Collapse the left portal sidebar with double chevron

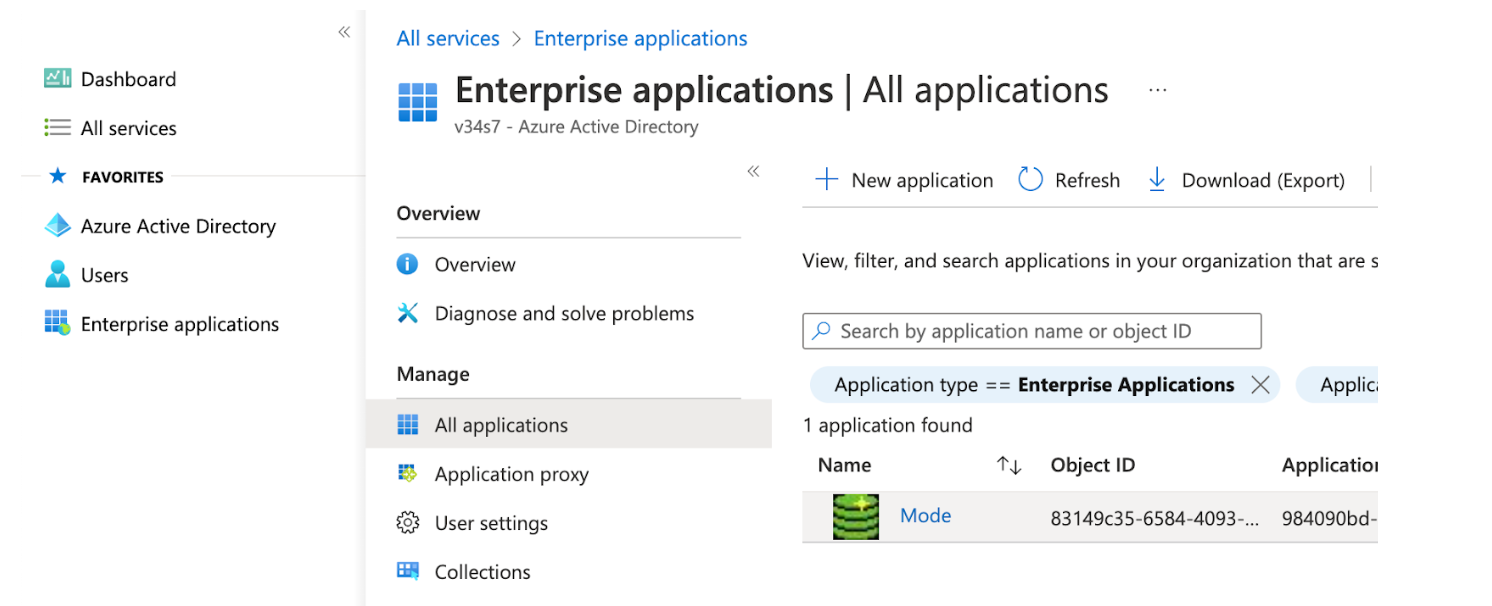(x=344, y=32)
